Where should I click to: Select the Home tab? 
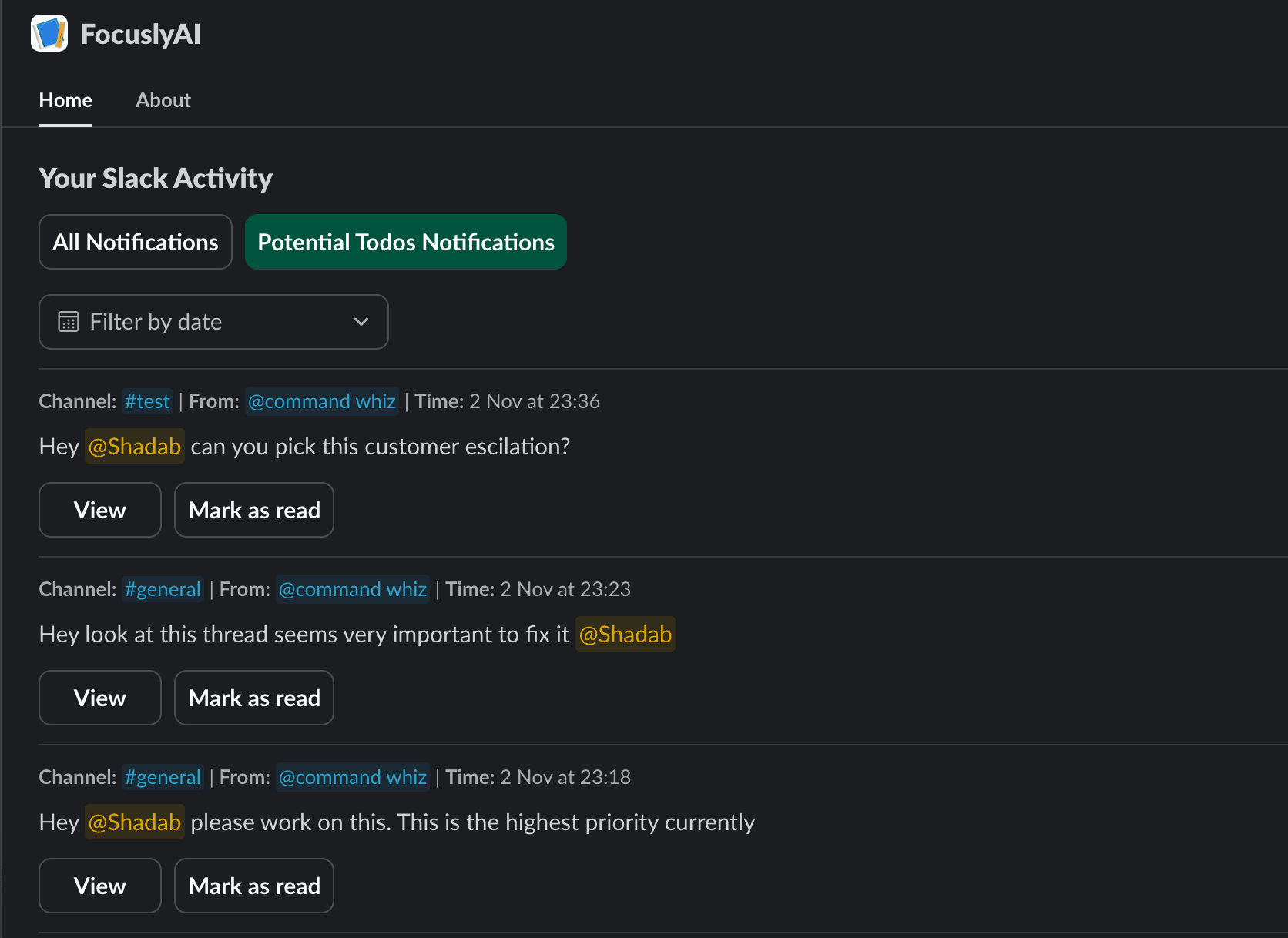[x=65, y=100]
